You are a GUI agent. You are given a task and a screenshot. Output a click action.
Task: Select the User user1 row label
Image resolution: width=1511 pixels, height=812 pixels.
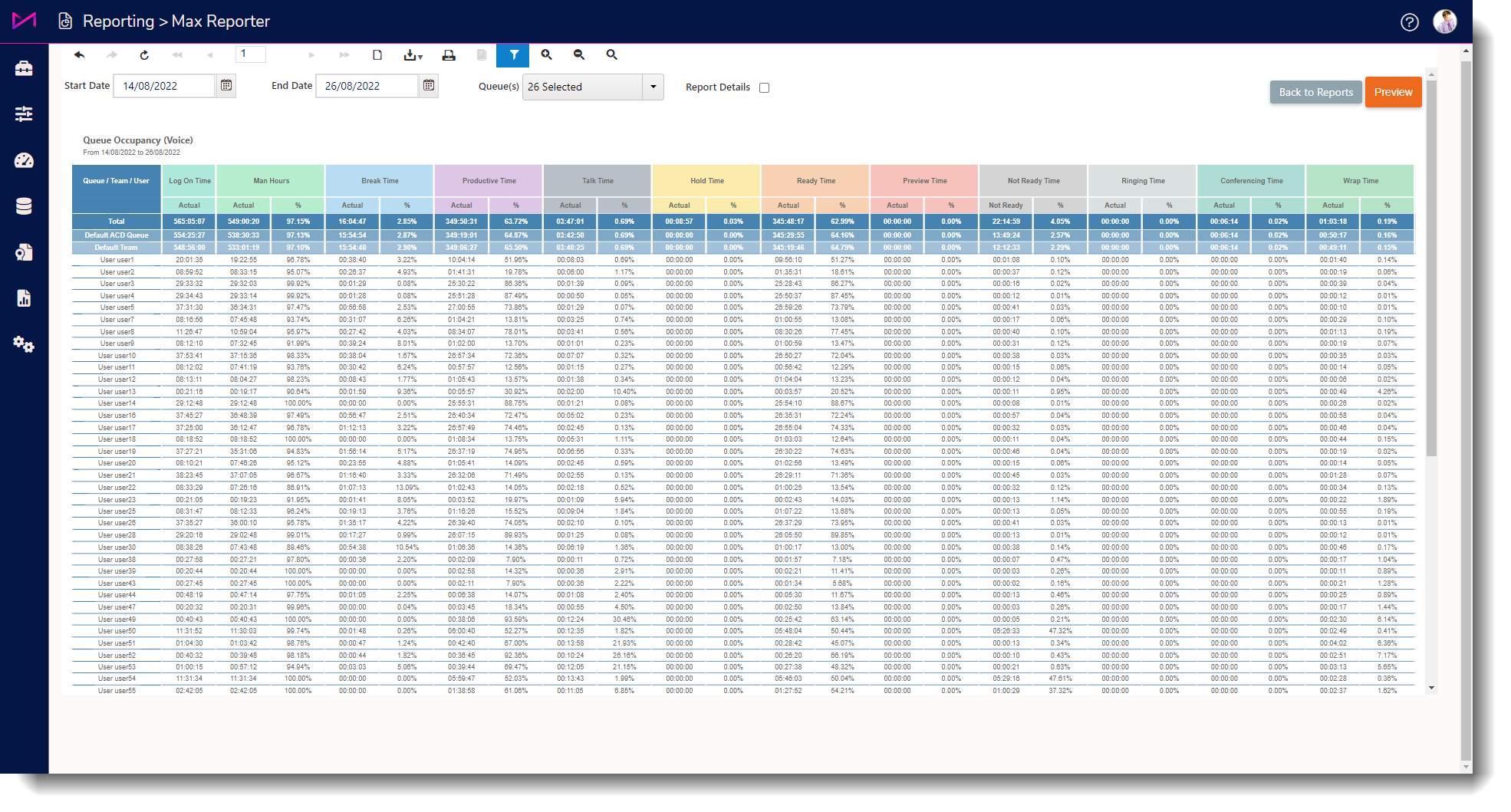tap(117, 260)
